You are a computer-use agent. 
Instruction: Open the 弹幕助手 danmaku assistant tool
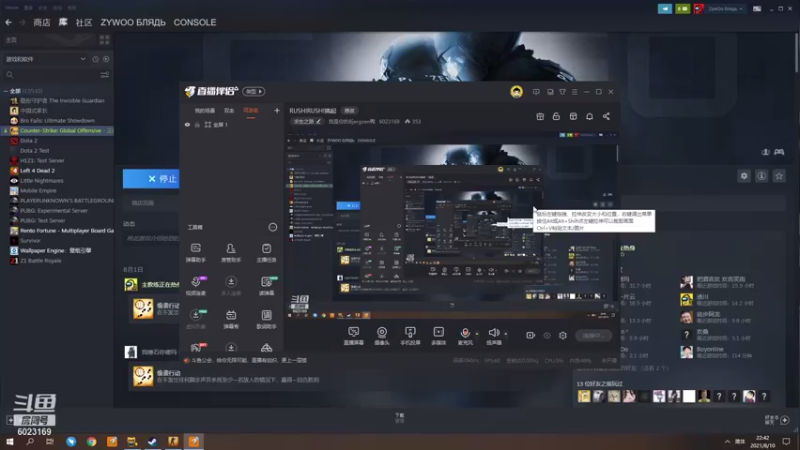tap(195, 253)
